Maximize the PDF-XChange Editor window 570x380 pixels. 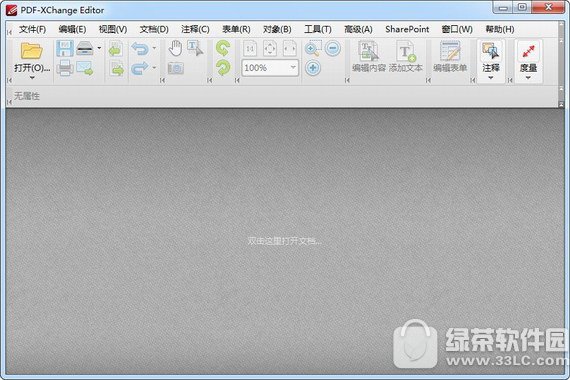(522, 7)
